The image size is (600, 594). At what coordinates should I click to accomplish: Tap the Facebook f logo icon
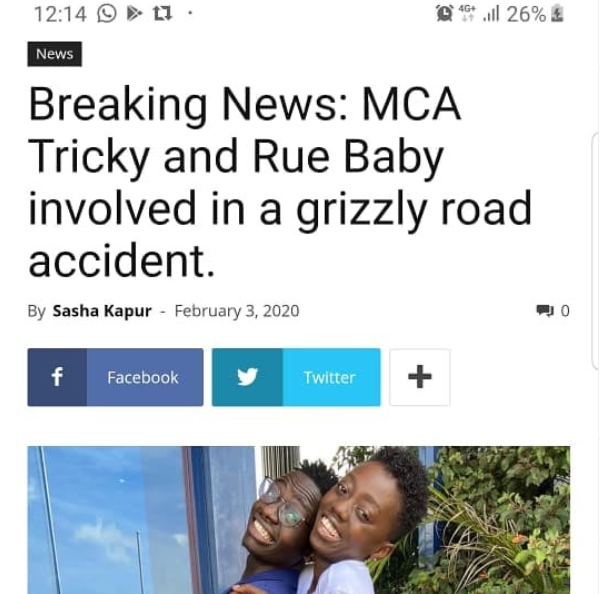pyautogui.click(x=57, y=377)
